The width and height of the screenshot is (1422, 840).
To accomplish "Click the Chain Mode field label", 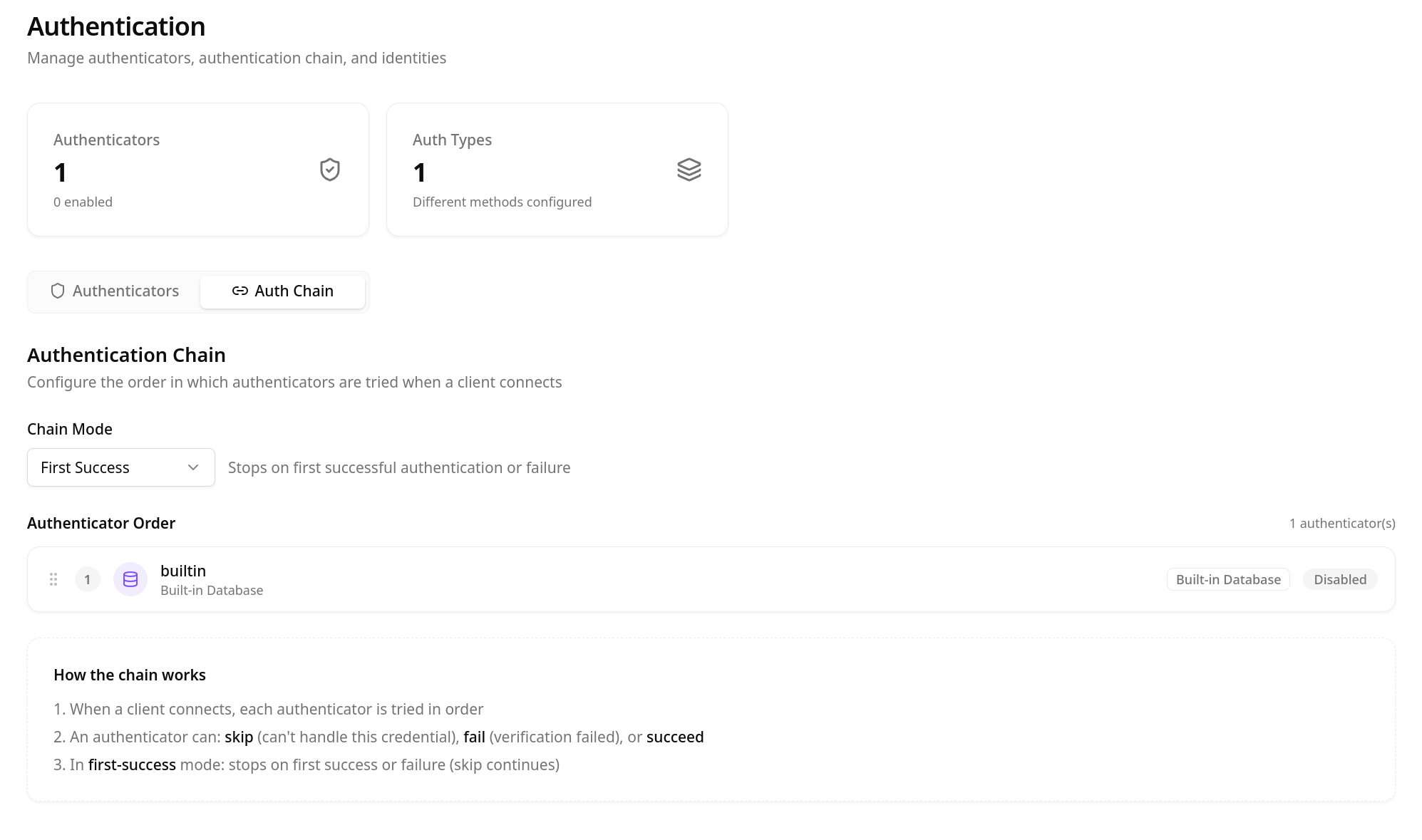I will point(70,429).
